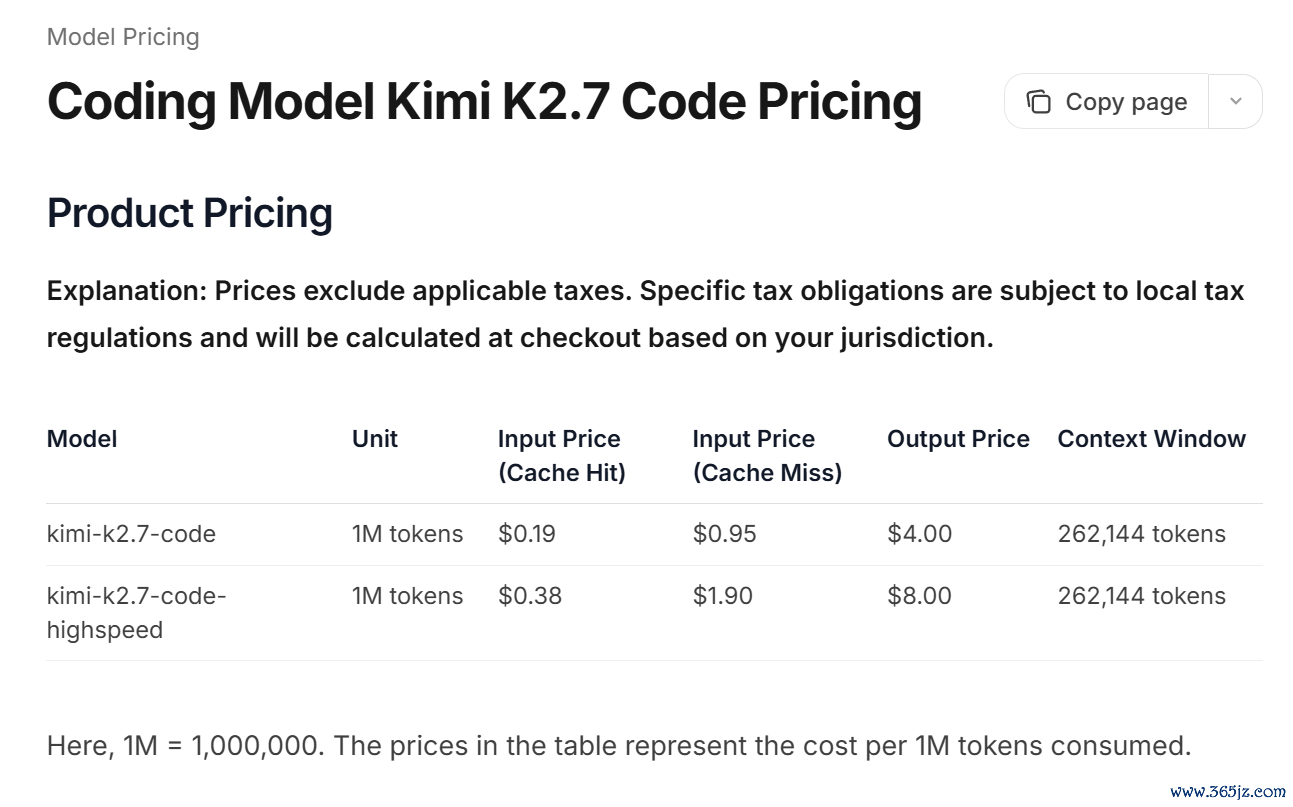
Task: Select the Model column header
Action: pyautogui.click(x=82, y=439)
